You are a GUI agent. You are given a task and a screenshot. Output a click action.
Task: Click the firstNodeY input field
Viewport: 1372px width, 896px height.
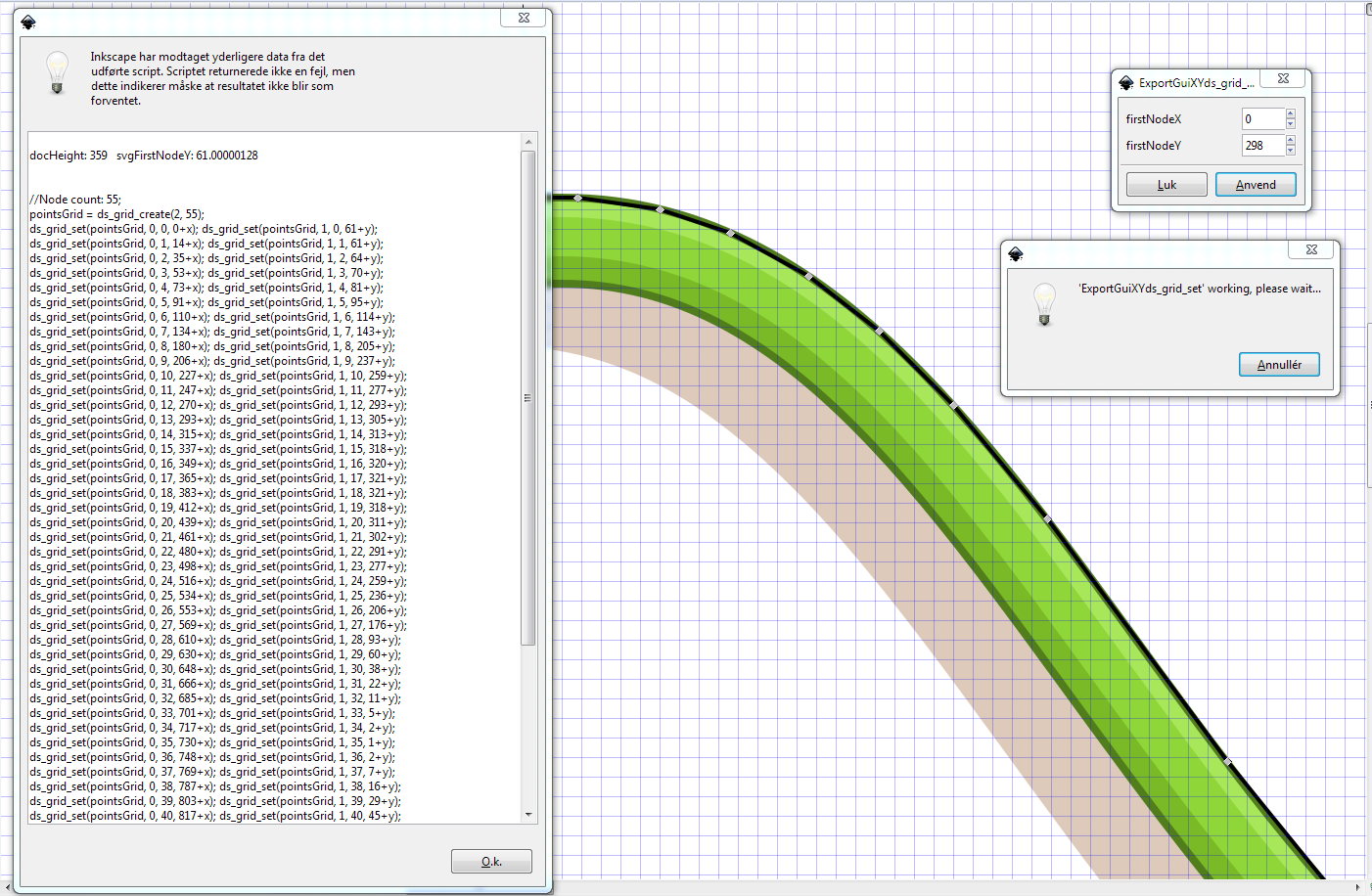1261,146
